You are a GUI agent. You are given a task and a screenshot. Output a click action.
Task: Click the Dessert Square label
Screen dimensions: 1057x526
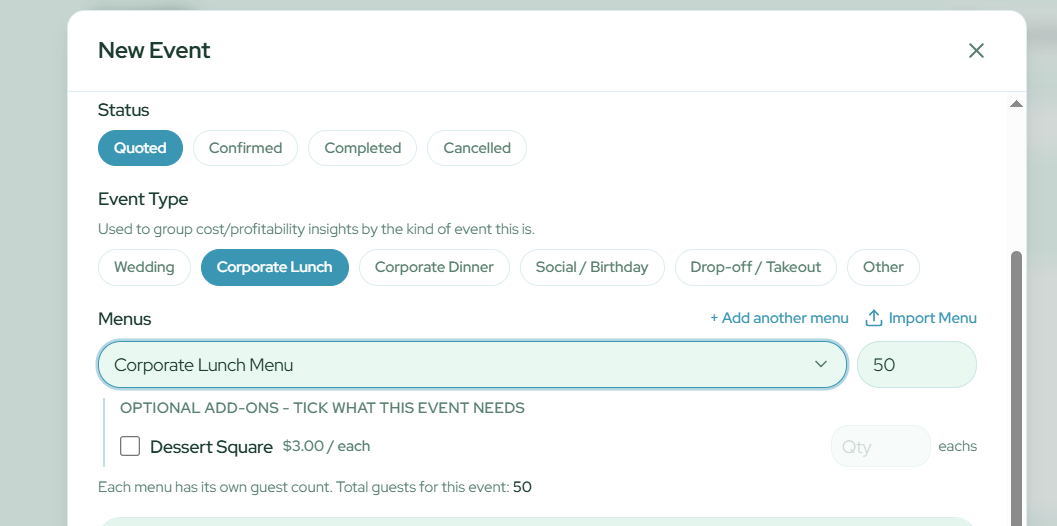point(211,446)
